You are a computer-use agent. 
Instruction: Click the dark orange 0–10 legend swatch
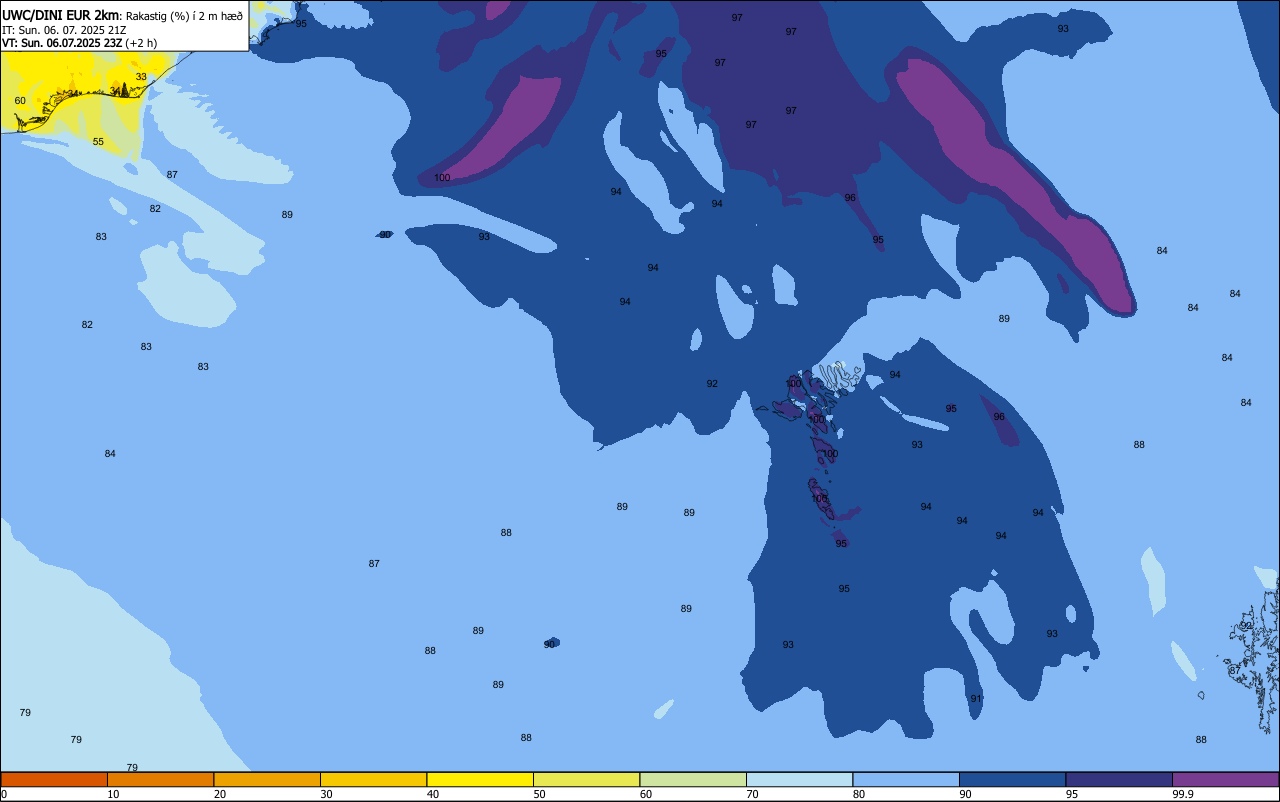click(54, 779)
